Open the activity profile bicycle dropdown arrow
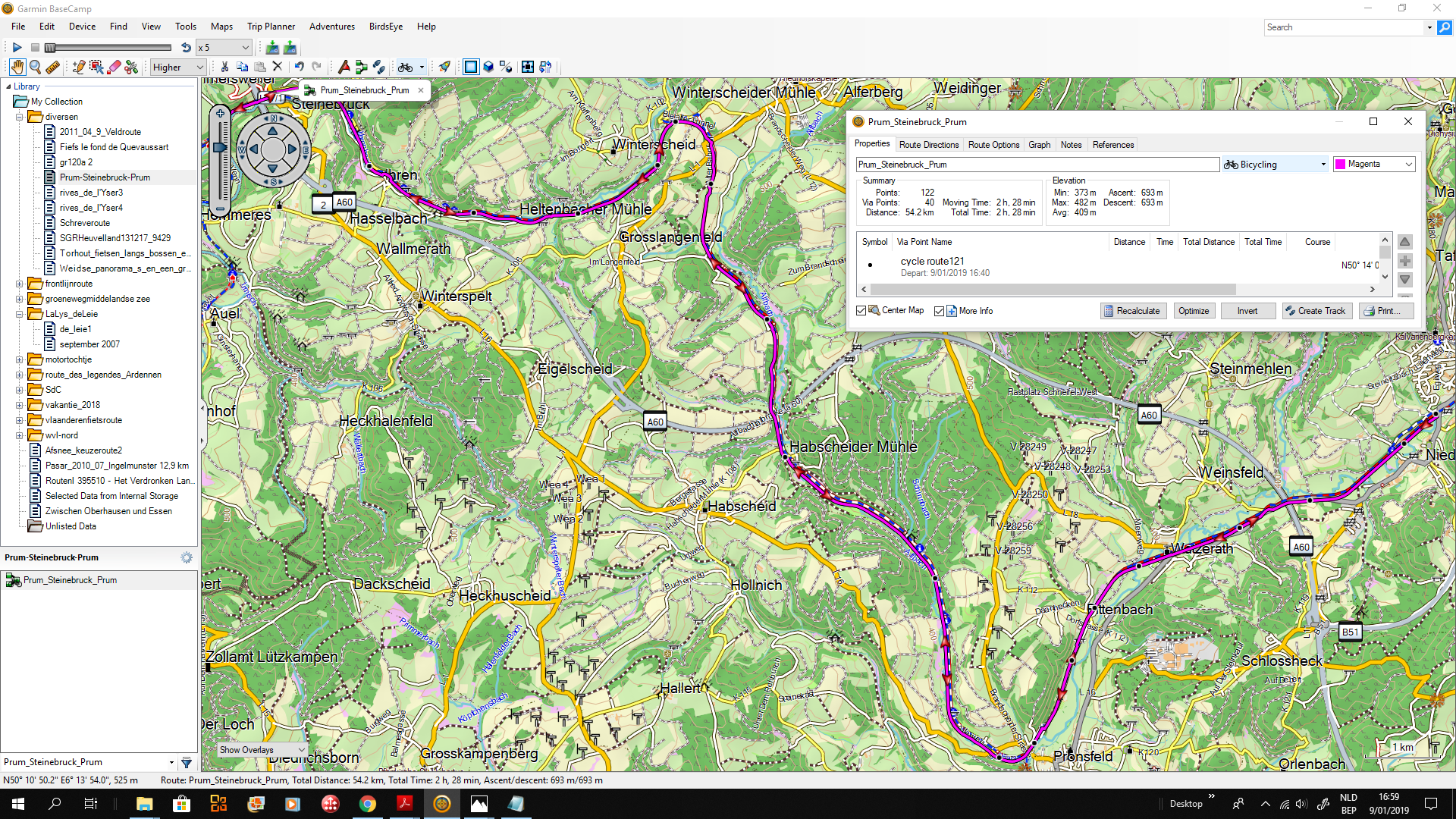Screen dimensions: 1456x819 point(422,67)
